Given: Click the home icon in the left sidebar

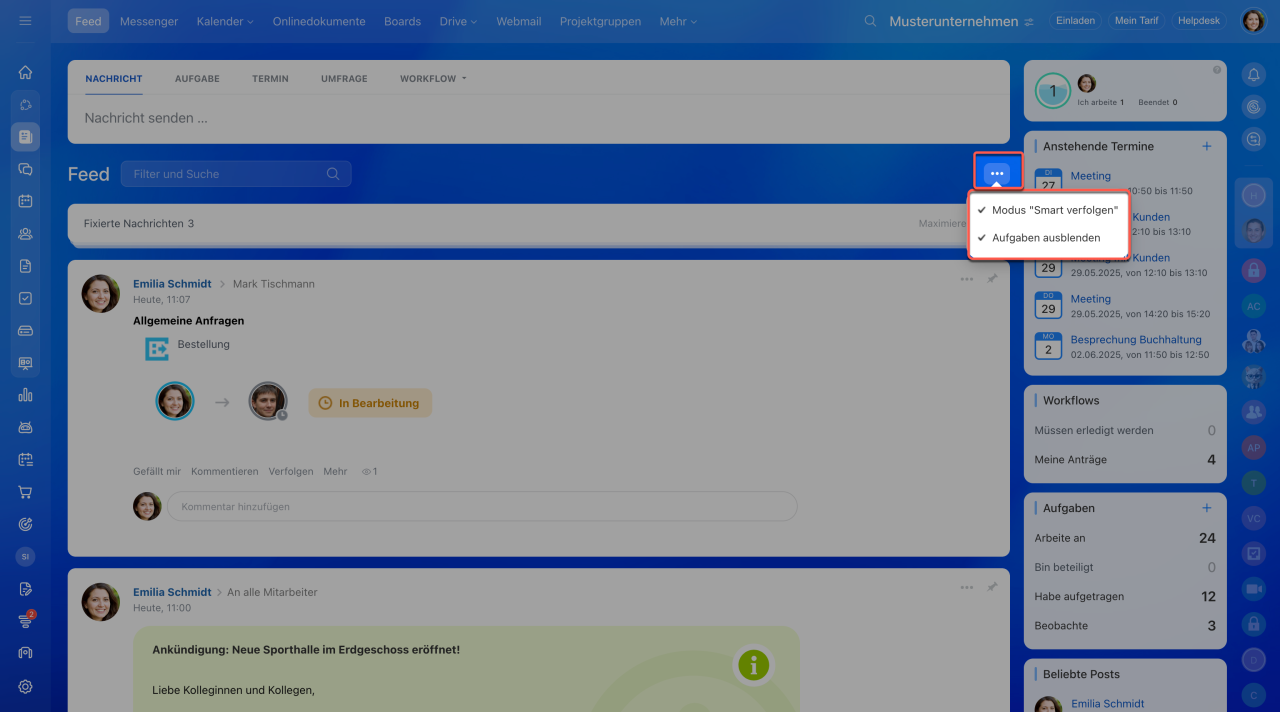Looking at the screenshot, I should pyautogui.click(x=25, y=72).
